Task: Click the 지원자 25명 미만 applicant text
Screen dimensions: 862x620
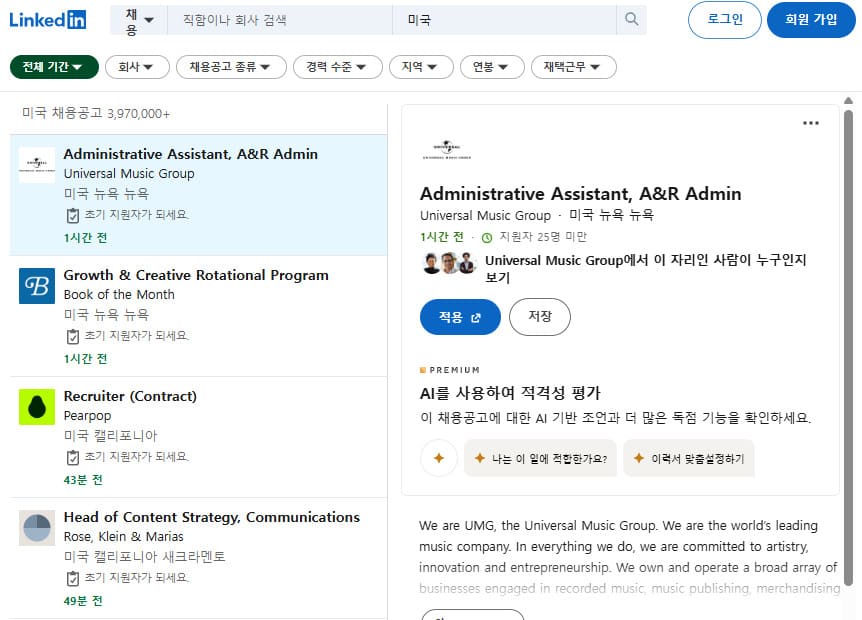Action: tap(543, 237)
